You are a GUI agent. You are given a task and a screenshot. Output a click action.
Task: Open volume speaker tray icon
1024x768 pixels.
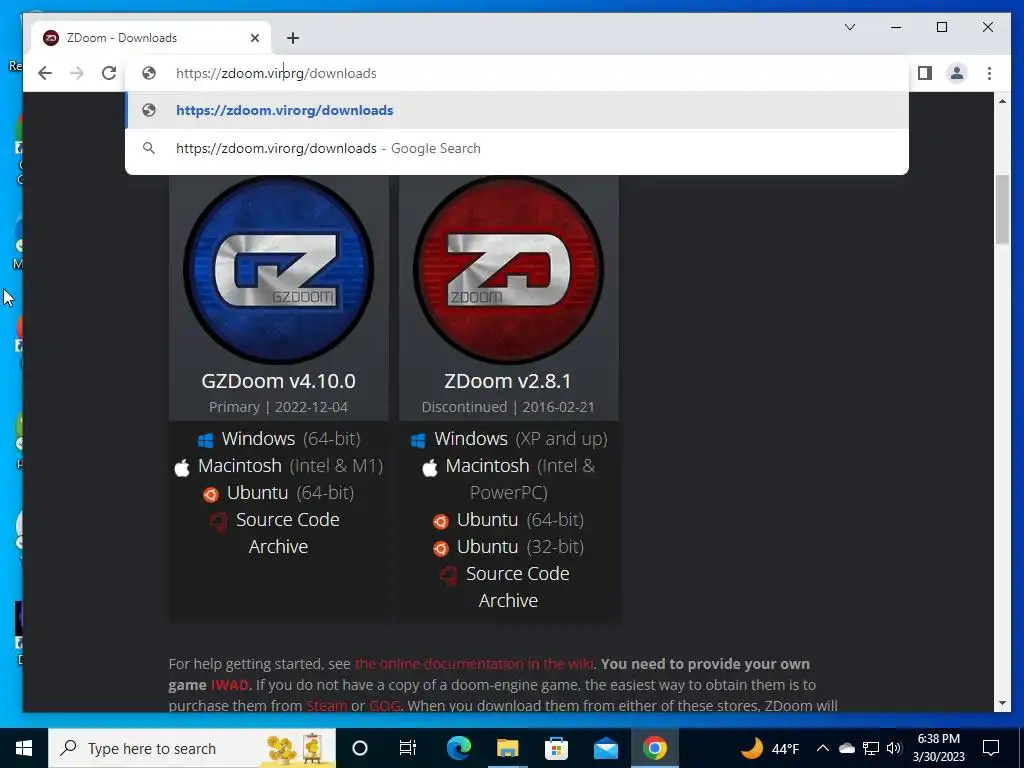(x=894, y=748)
